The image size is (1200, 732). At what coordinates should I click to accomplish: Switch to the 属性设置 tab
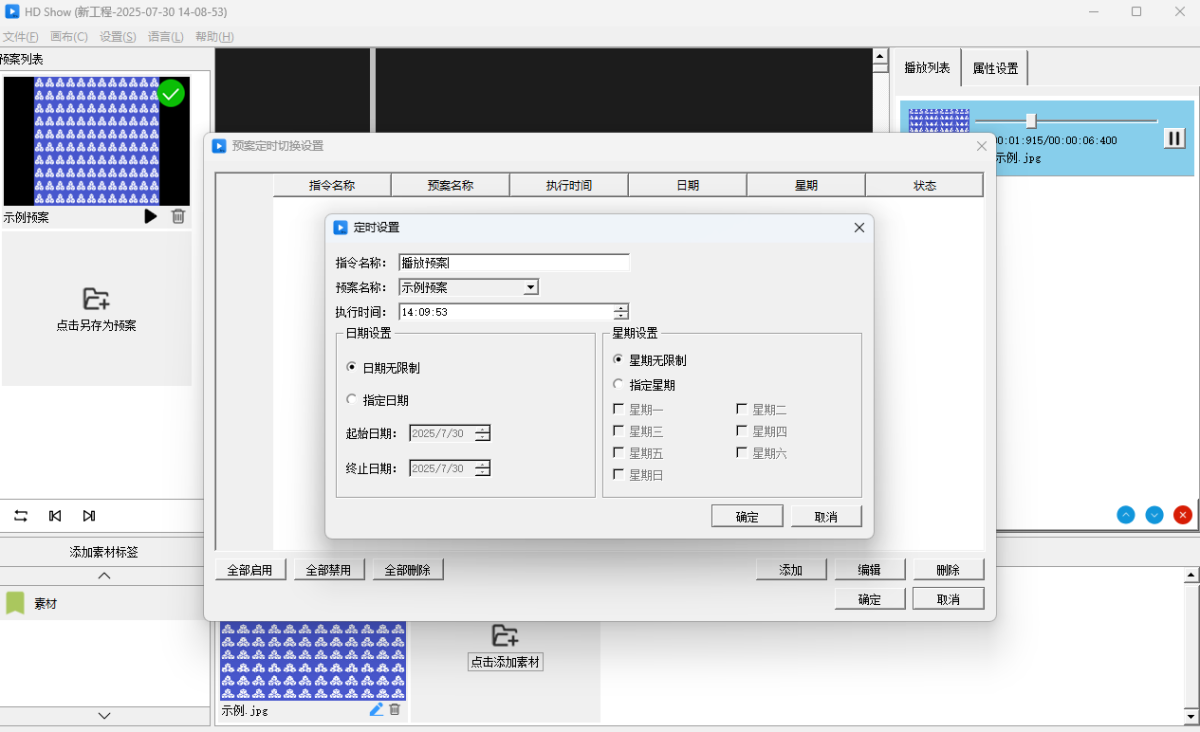(x=995, y=69)
